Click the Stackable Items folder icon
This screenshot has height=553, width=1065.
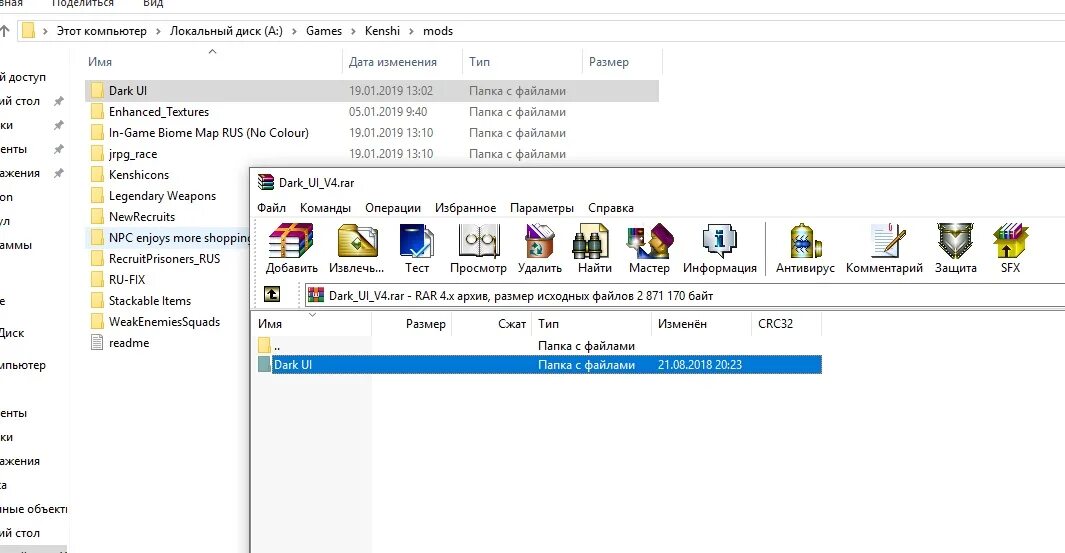[97, 300]
